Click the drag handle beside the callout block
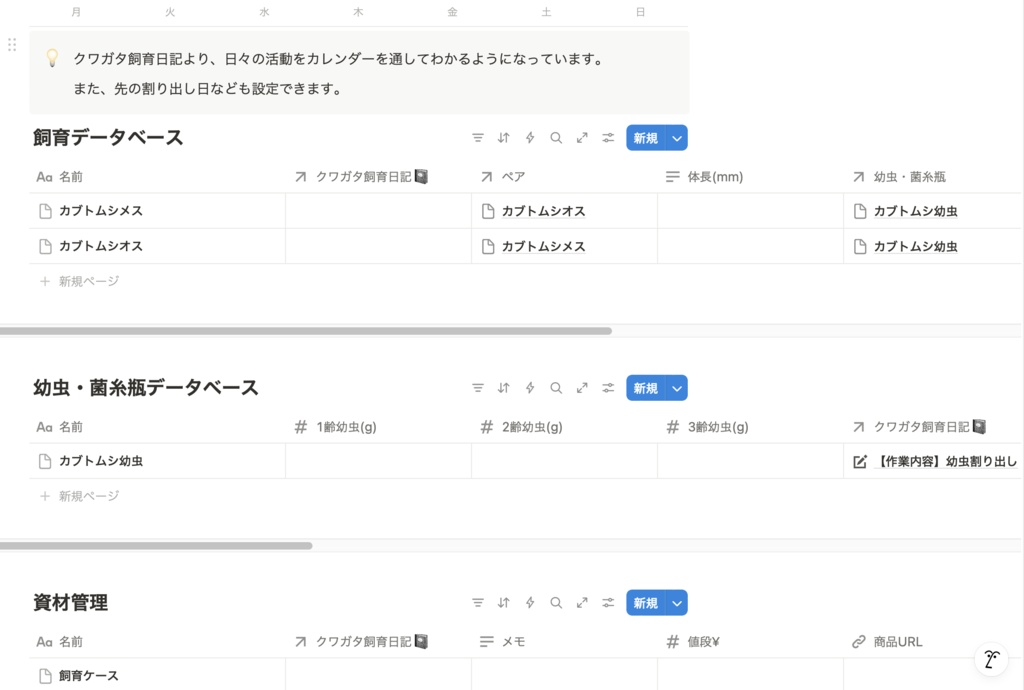The width and height of the screenshot is (1024, 690). click(x=12, y=44)
